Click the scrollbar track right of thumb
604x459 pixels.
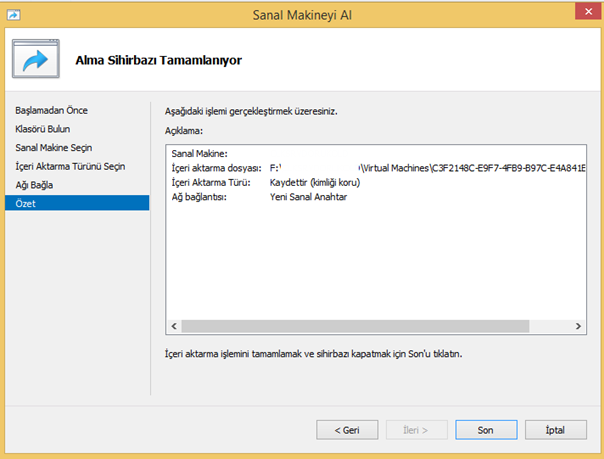point(550,326)
